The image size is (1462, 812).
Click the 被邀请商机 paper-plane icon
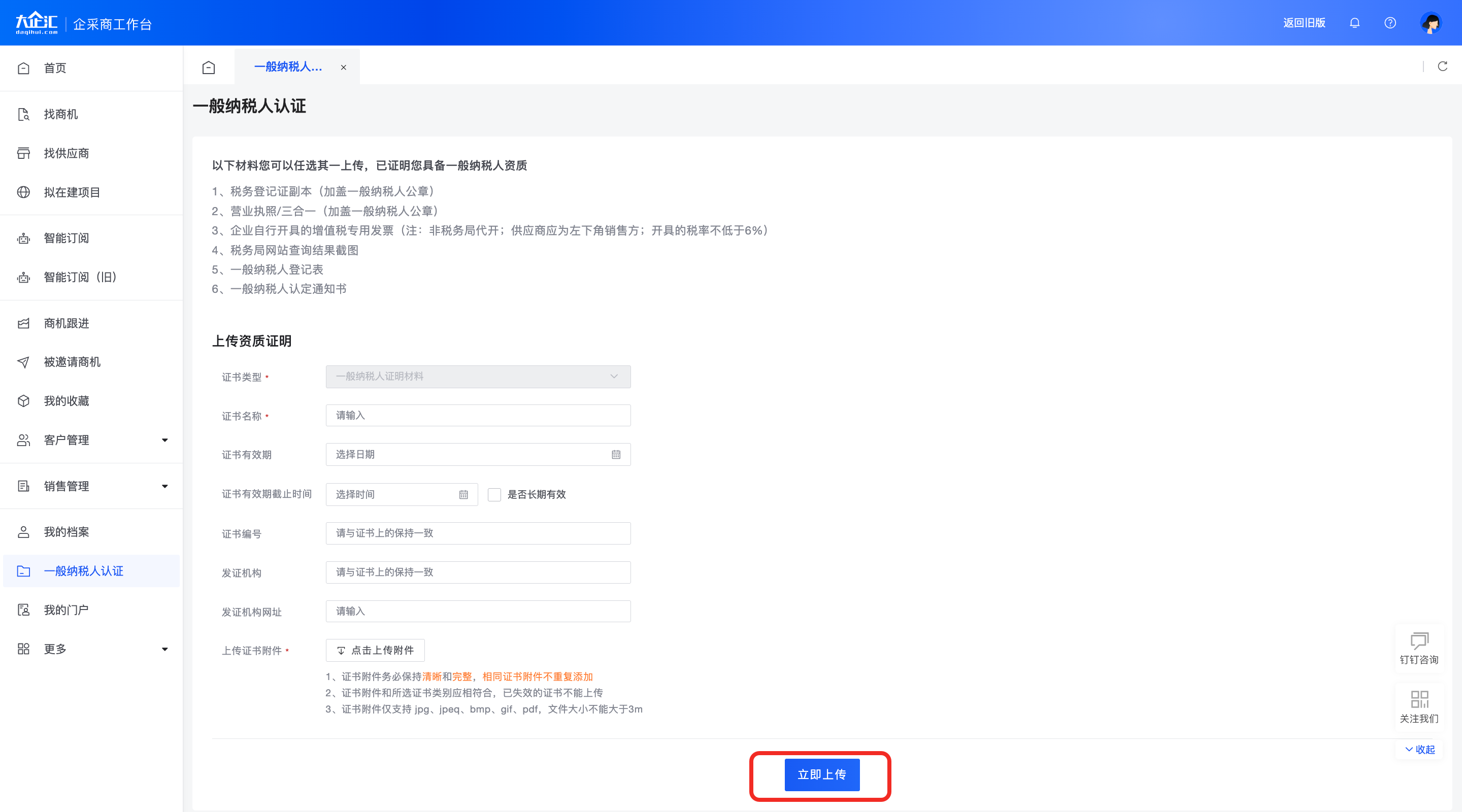click(23, 362)
